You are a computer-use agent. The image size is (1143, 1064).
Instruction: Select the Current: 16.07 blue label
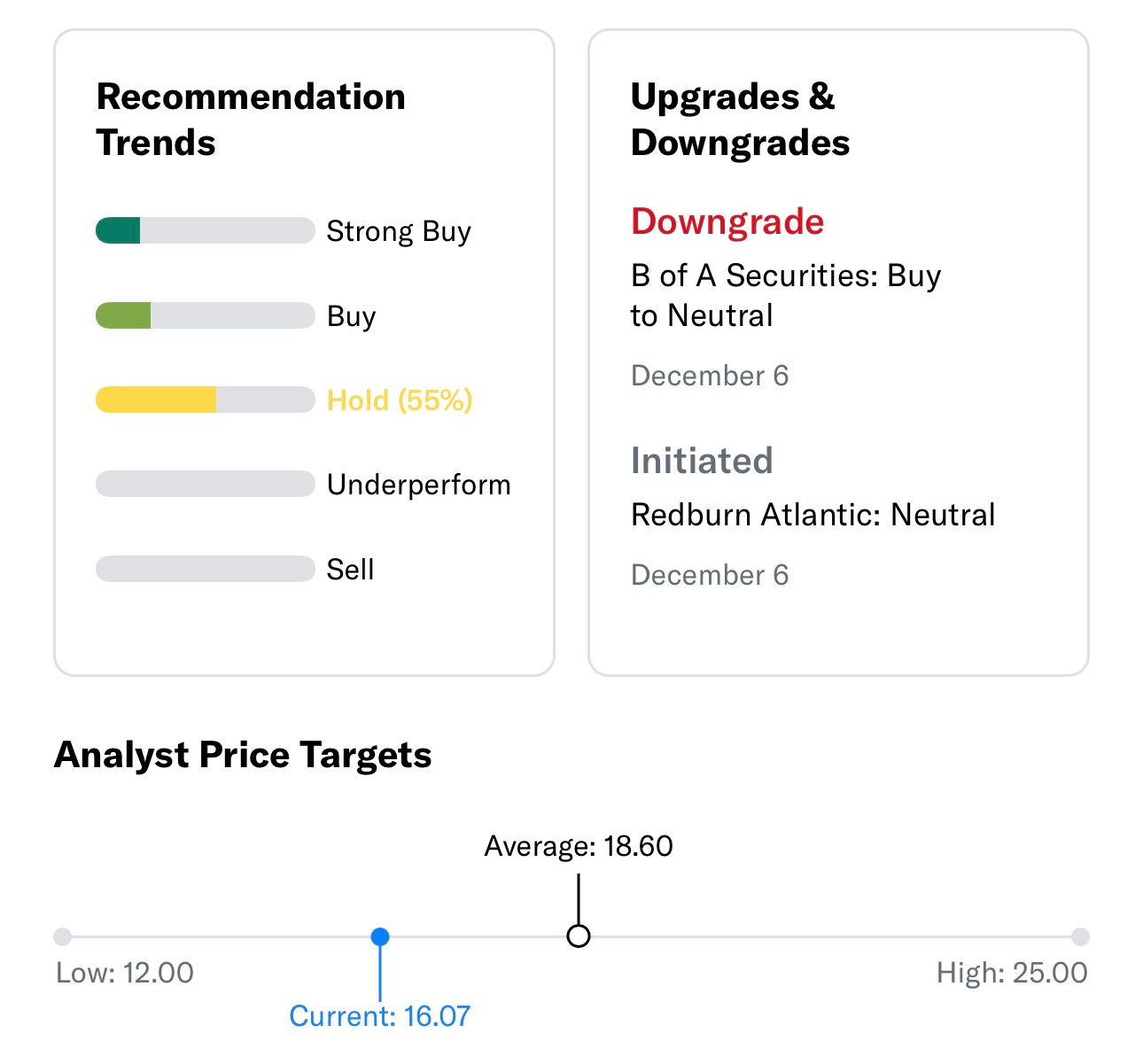380,1016
